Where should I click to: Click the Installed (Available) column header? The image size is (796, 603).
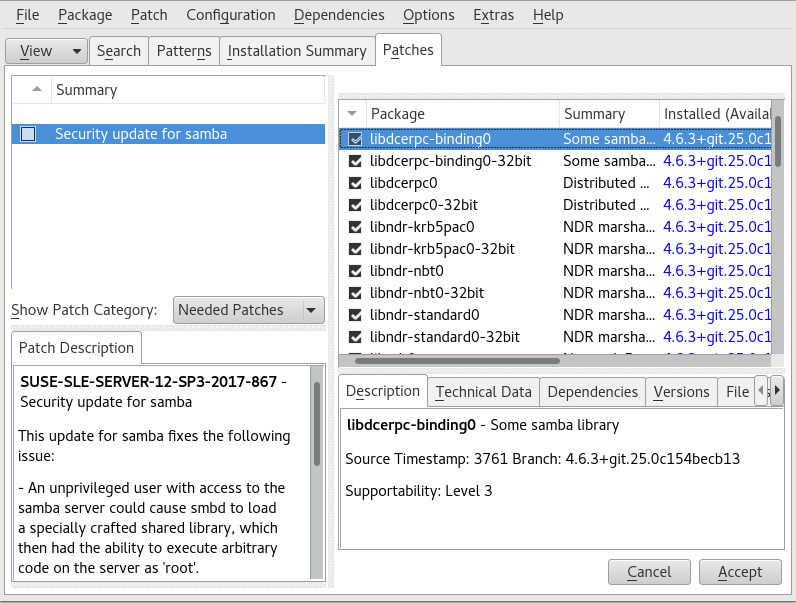(715, 114)
